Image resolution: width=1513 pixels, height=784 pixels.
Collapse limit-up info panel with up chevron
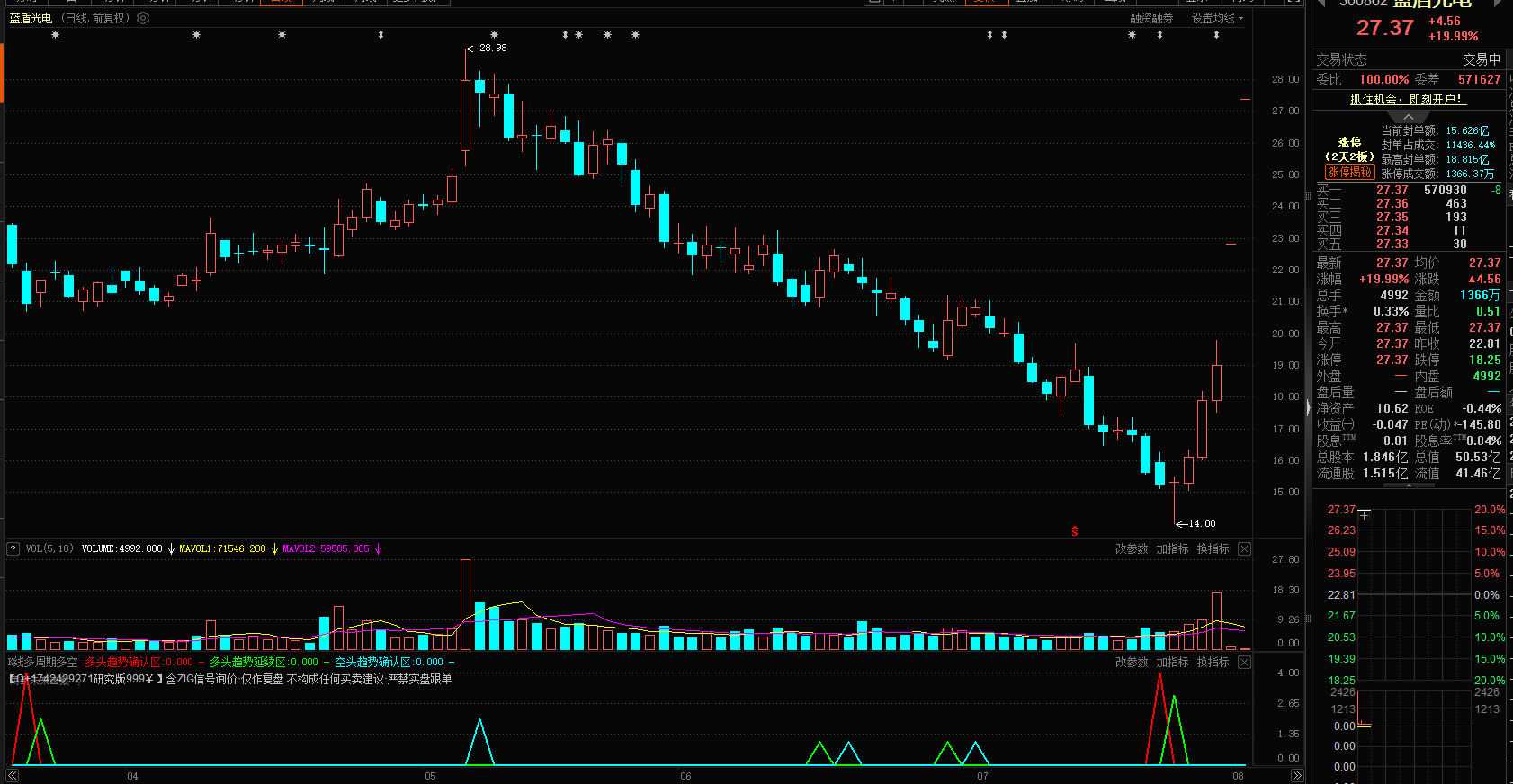(x=1408, y=117)
